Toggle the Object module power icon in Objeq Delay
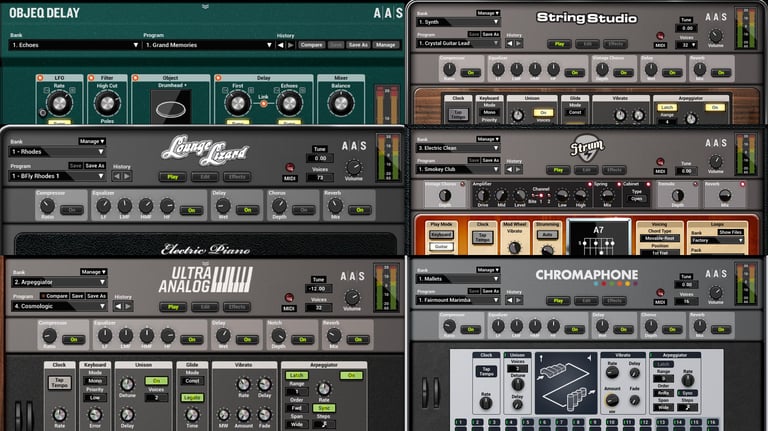 135,78
